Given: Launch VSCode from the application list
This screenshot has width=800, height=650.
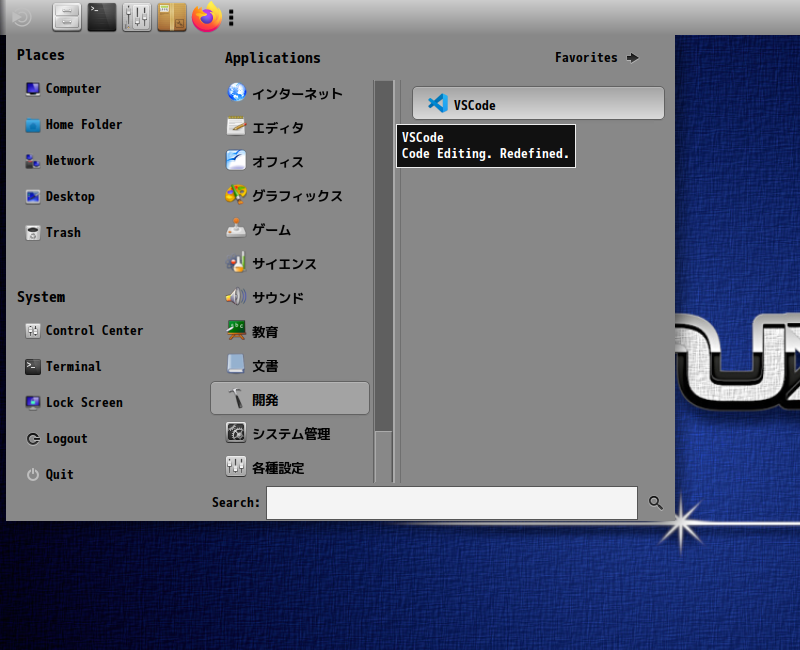Looking at the screenshot, I should pos(538,104).
